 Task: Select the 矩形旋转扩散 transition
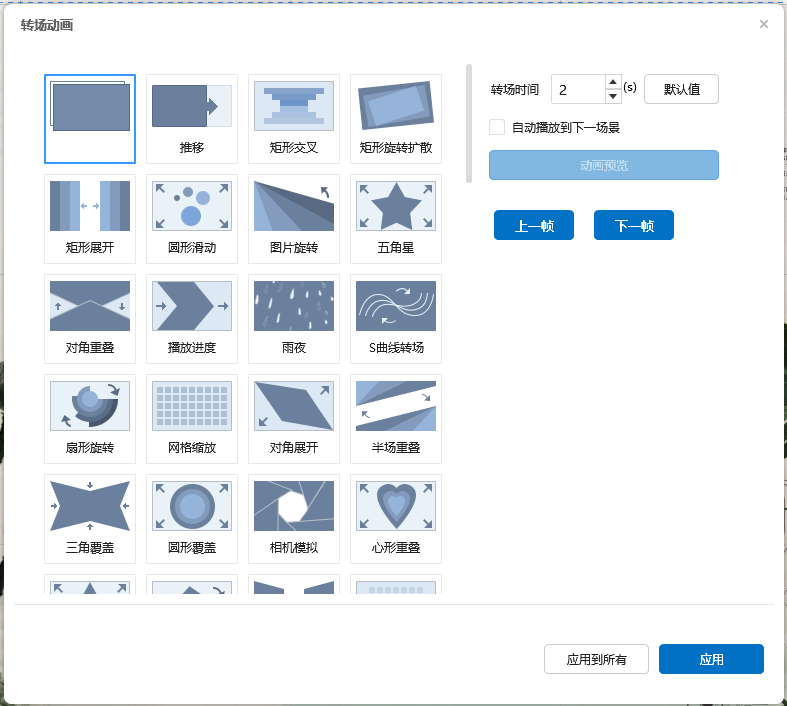396,119
